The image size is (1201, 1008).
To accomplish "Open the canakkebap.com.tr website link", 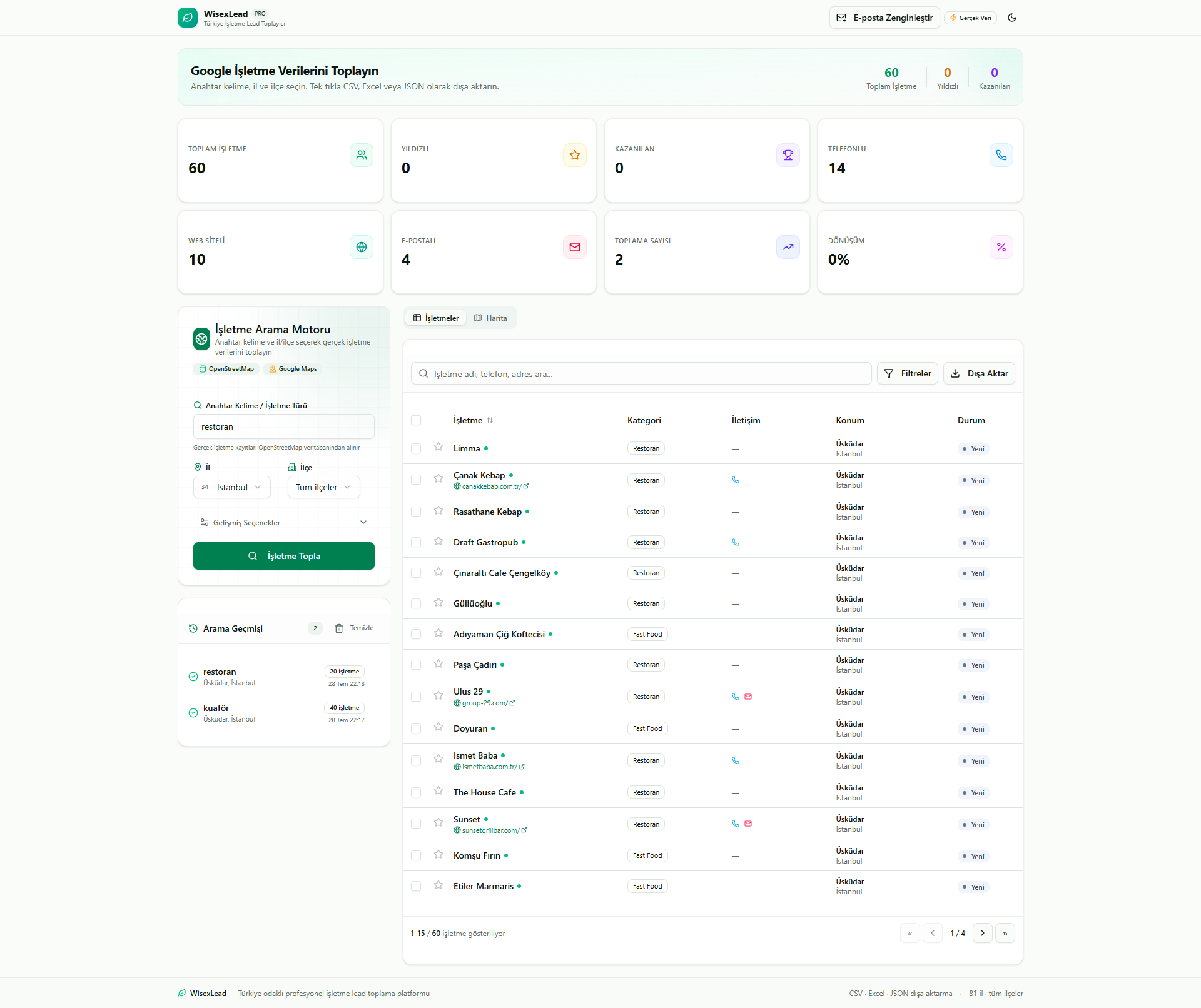I will 492,486.
